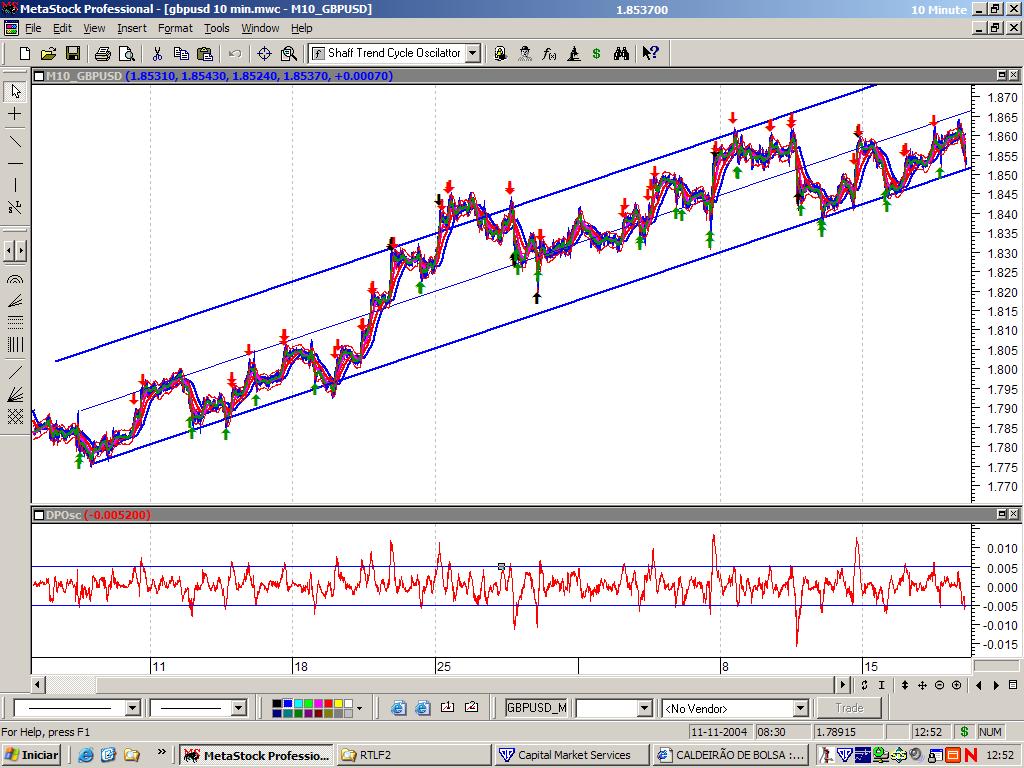The height and width of the screenshot is (768, 1024).
Task: Open The Explorer binoculars icon
Action: tap(621, 53)
